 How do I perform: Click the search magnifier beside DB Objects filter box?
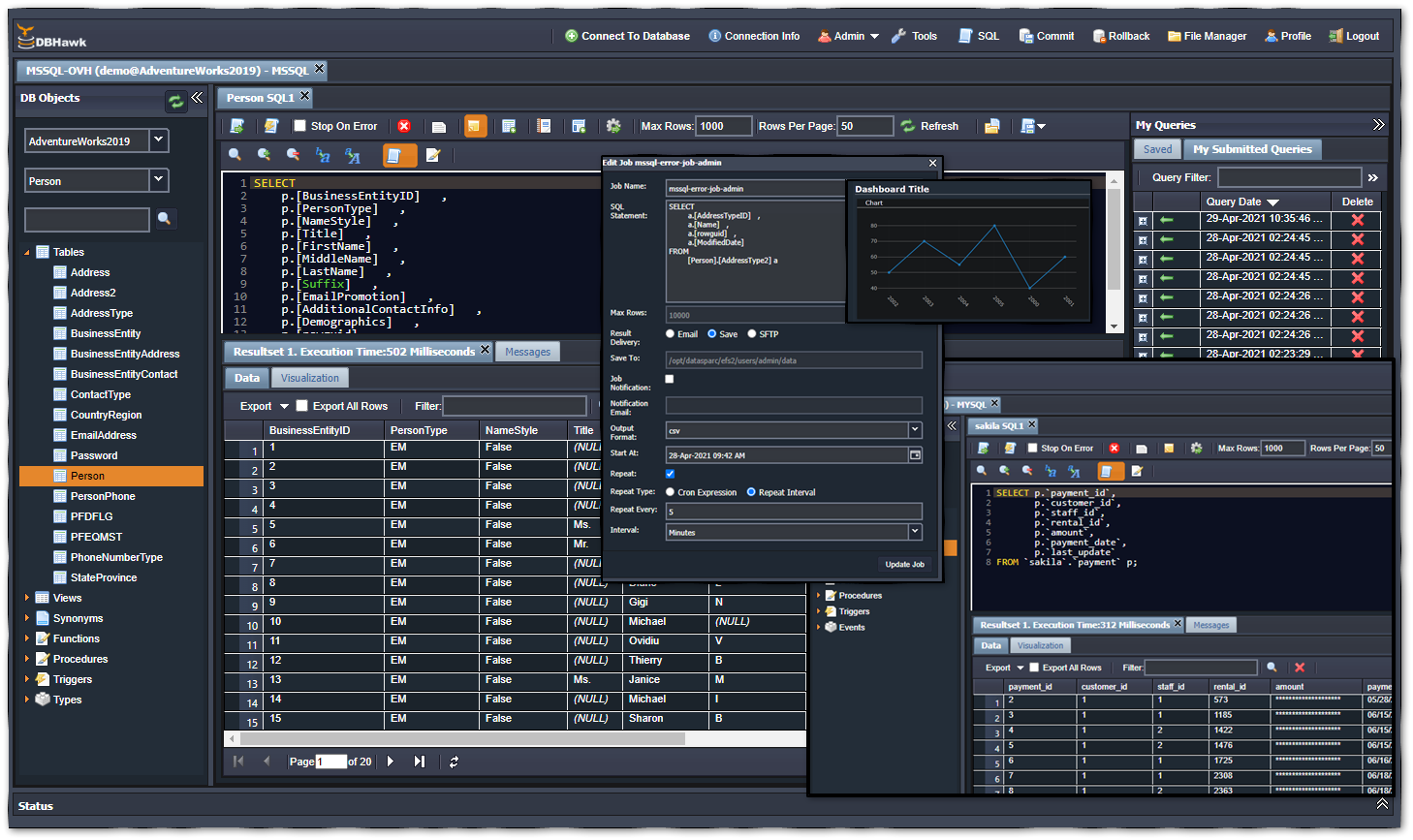[165, 219]
